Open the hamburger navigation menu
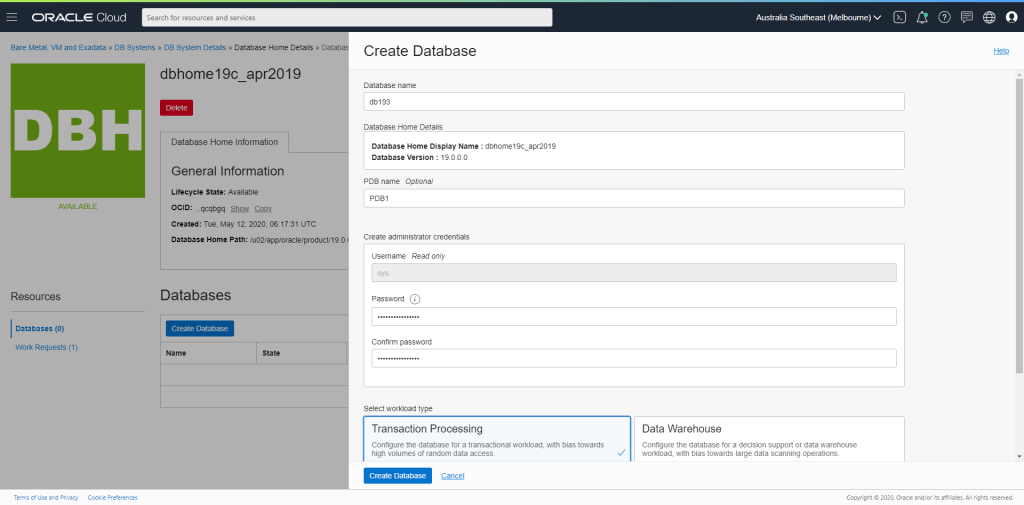The height and width of the screenshot is (505, 1024). pos(13,17)
